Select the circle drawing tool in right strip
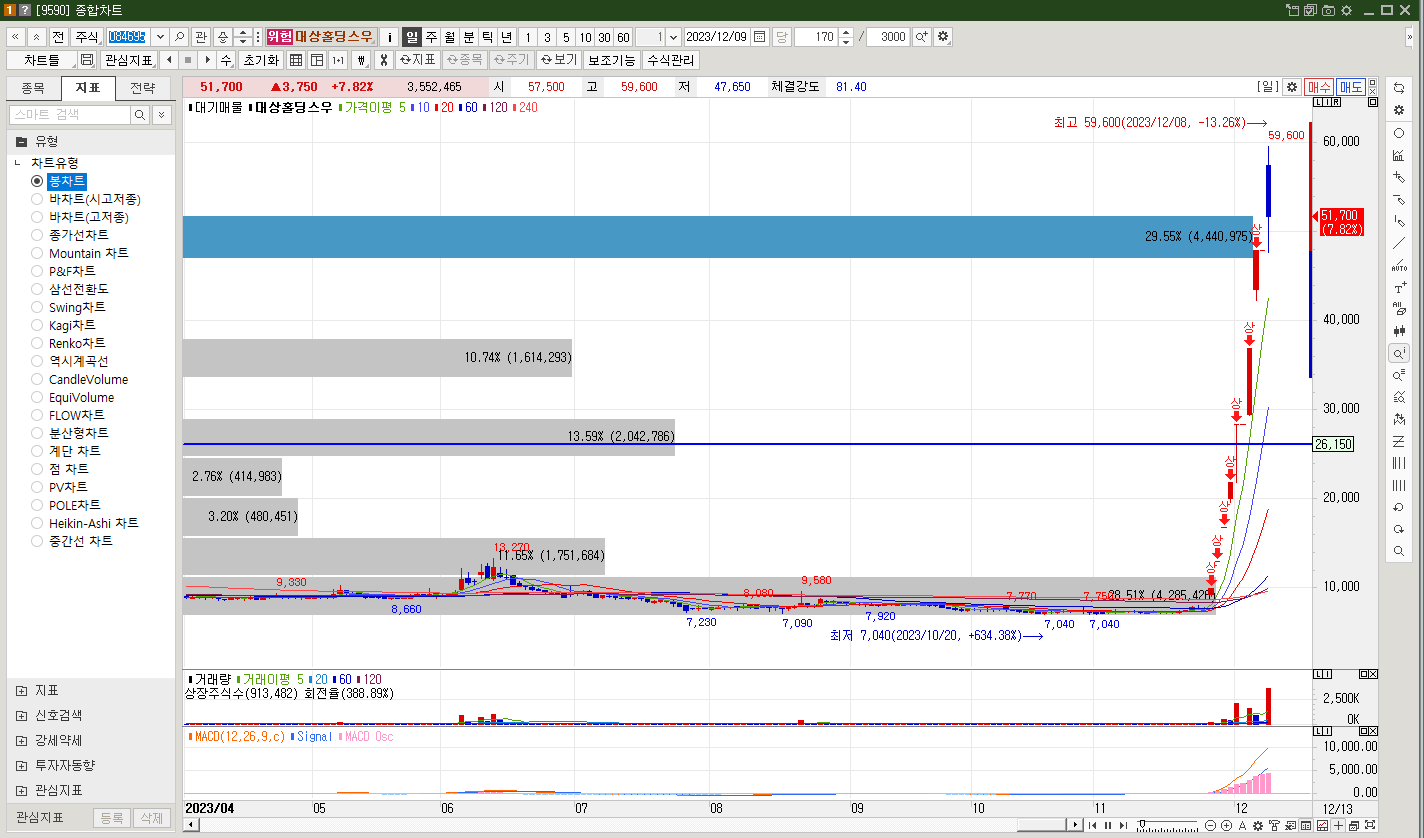 point(1399,133)
